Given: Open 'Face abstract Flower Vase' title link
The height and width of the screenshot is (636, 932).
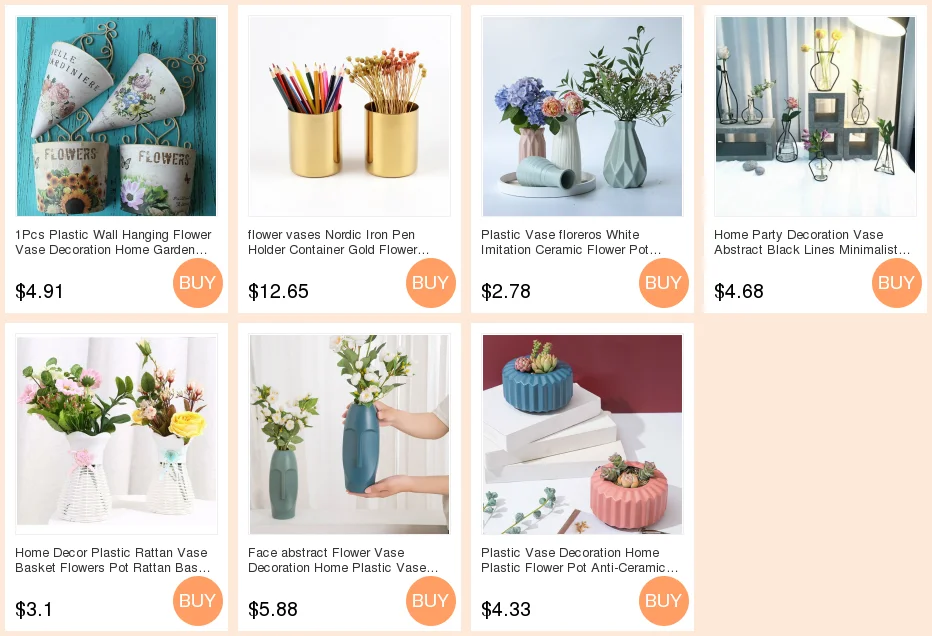Looking at the screenshot, I should point(343,561).
